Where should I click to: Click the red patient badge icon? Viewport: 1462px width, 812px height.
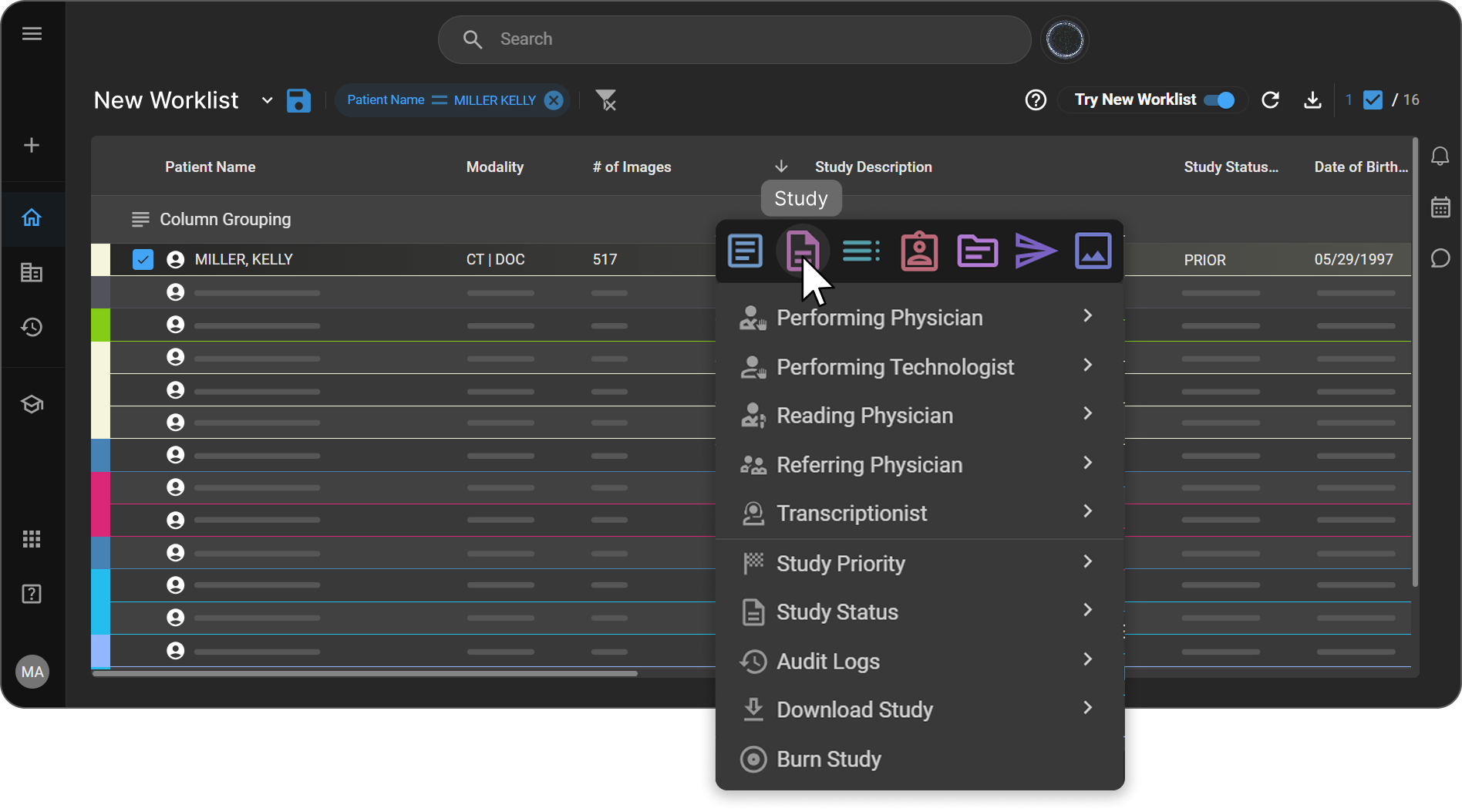click(919, 251)
